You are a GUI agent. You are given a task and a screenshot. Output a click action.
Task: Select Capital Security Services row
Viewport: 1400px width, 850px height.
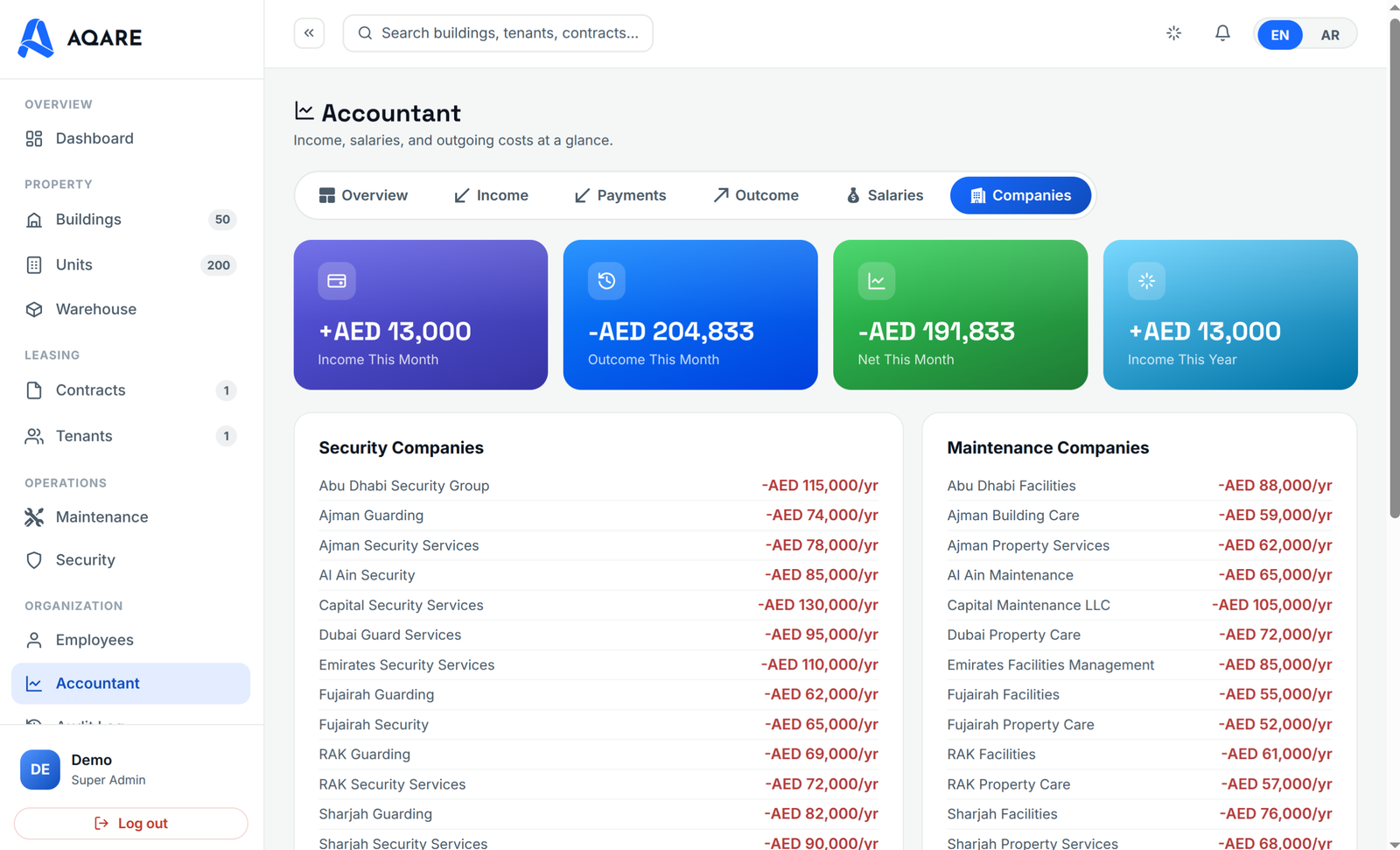tap(598, 605)
